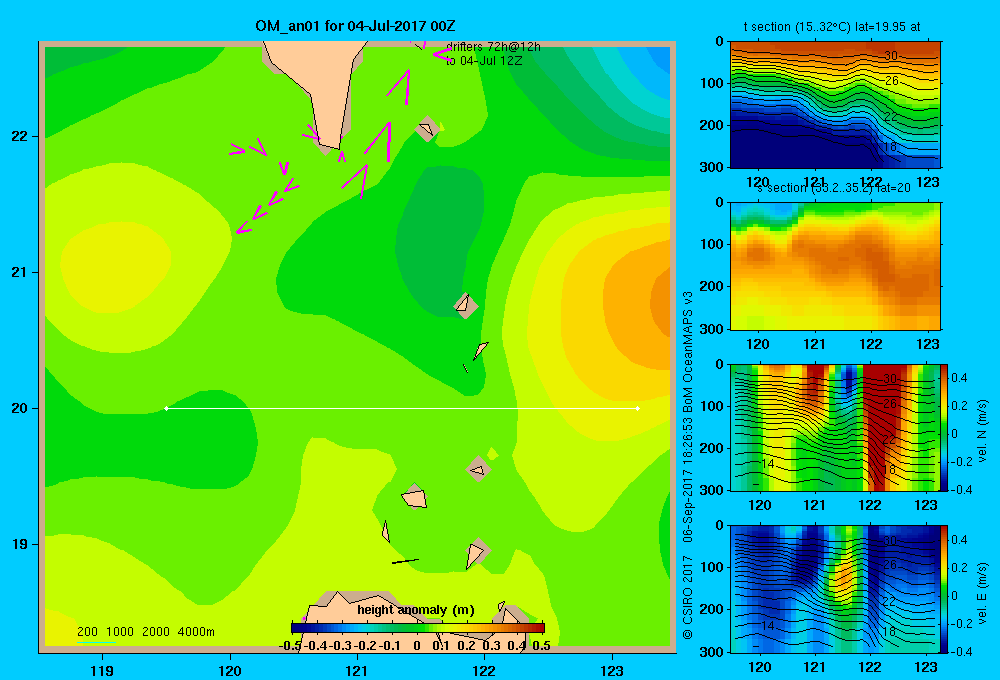Click the 'vel. N (m/s)' axis label
Image resolution: width=1000 pixels, height=680 pixels.
click(983, 431)
